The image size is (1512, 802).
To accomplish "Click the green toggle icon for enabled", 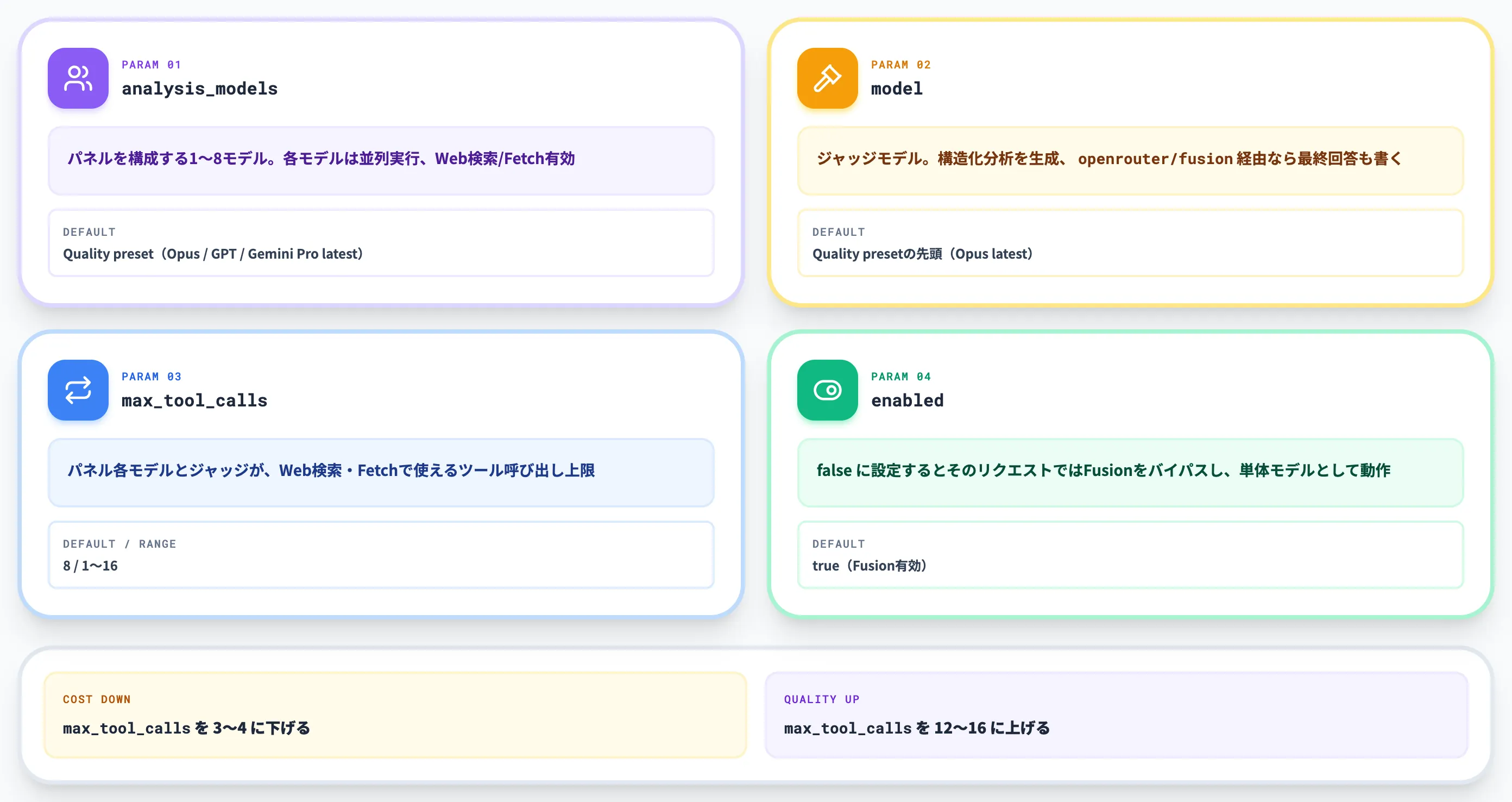I will 827,390.
